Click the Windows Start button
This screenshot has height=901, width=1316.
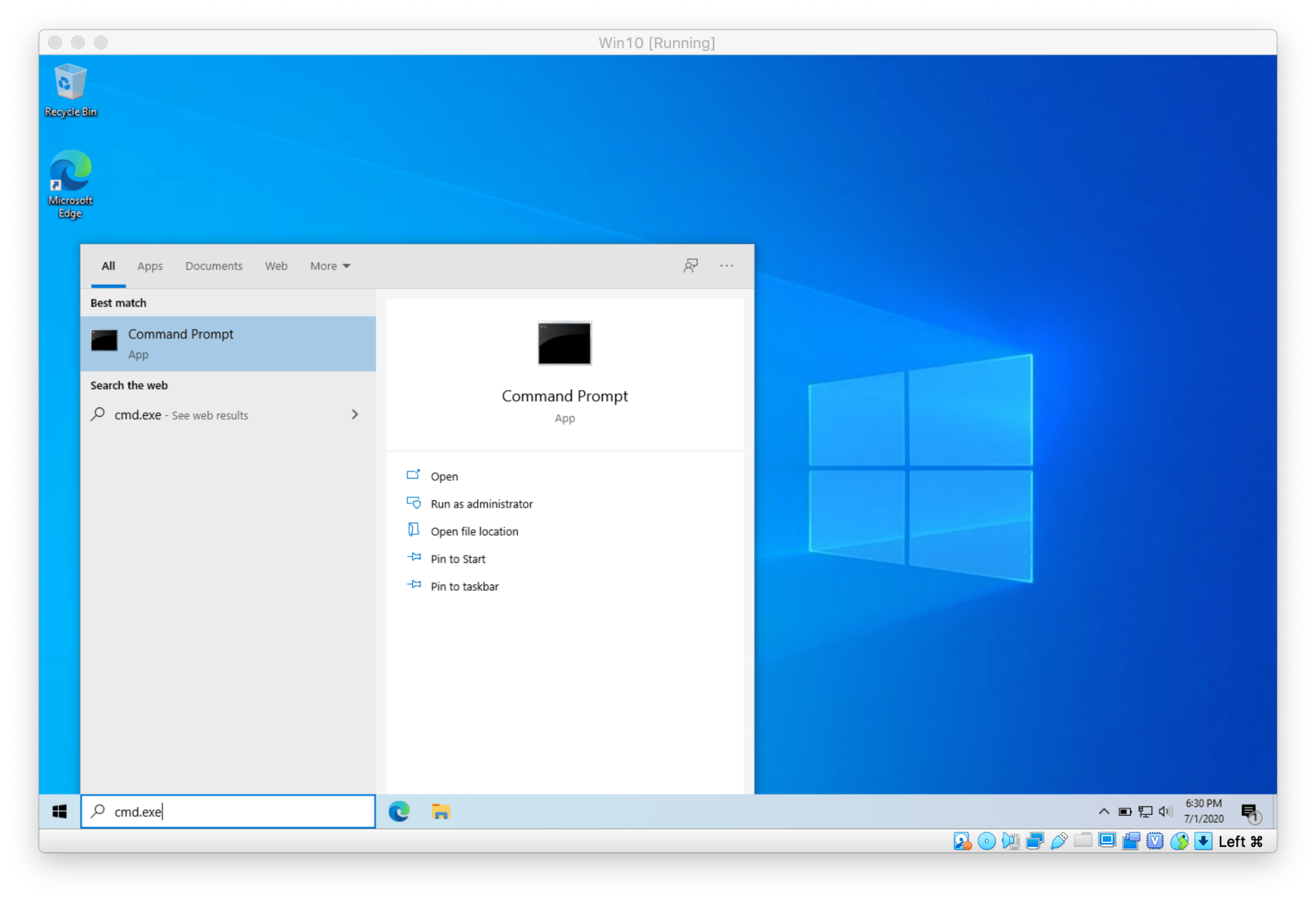tap(59, 811)
